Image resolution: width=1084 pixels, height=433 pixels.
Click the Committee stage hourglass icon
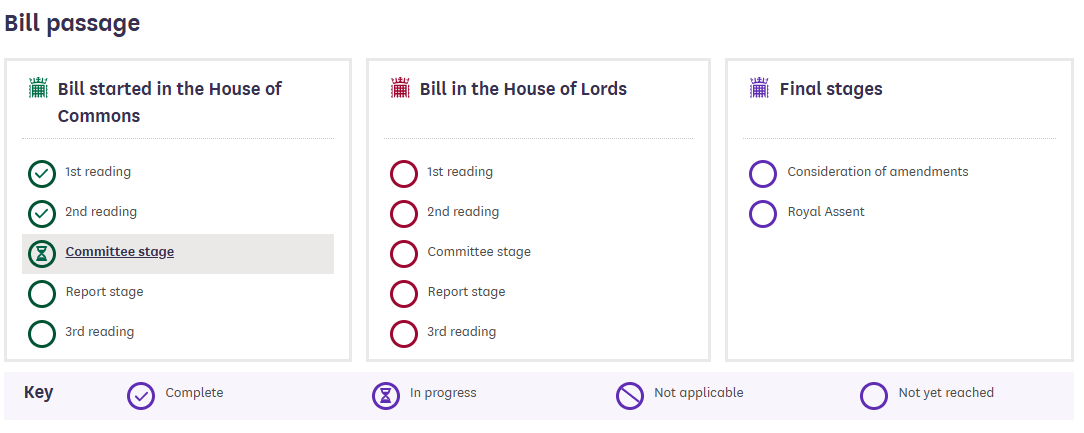point(42,254)
